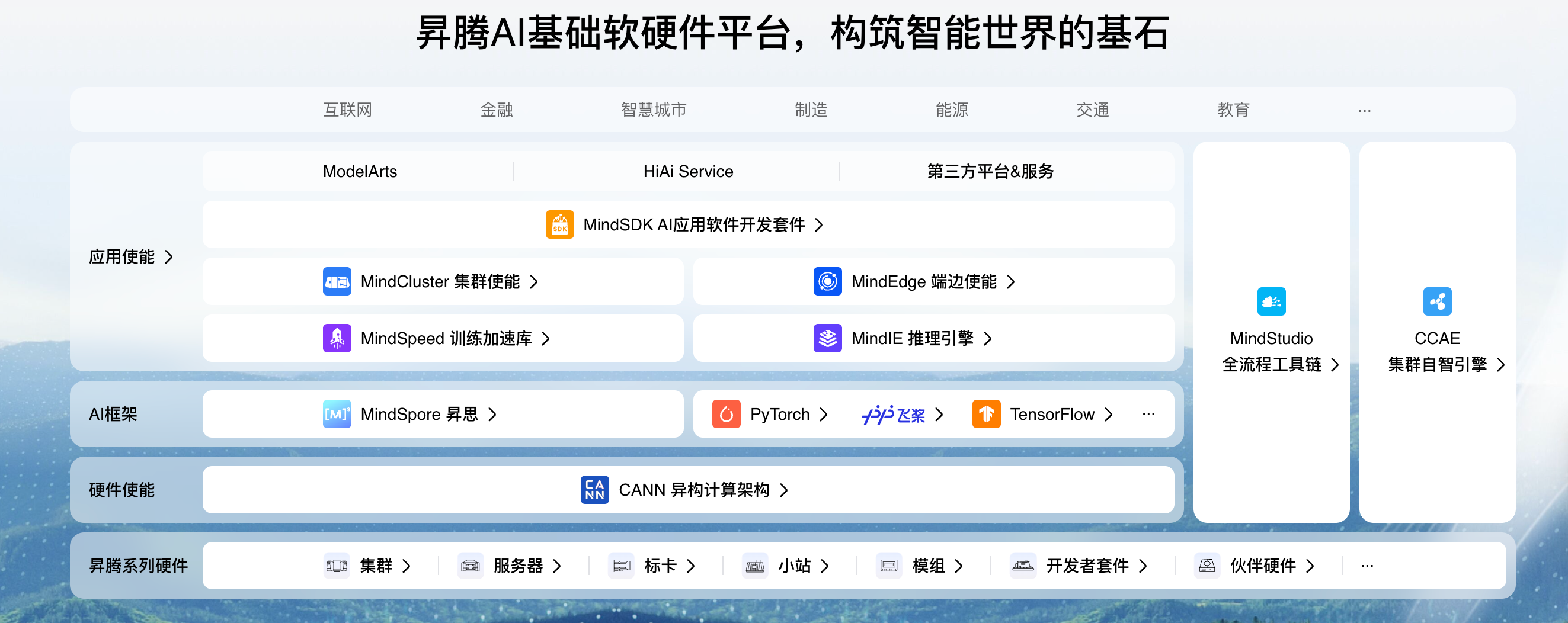Viewport: 1568px width, 623px height.
Task: Click the 服务器 server hardware icon
Action: coord(470,566)
